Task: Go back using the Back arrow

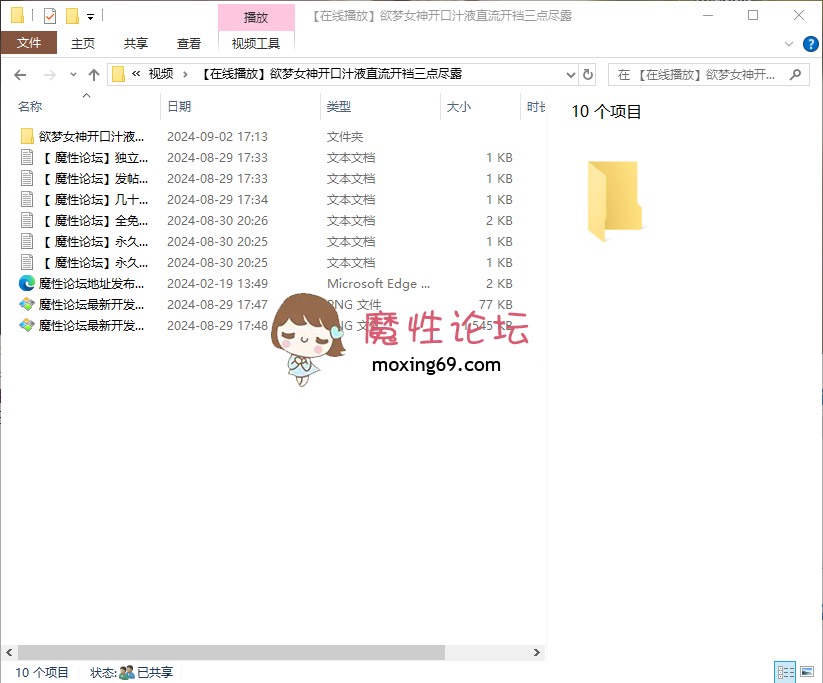Action: point(20,75)
